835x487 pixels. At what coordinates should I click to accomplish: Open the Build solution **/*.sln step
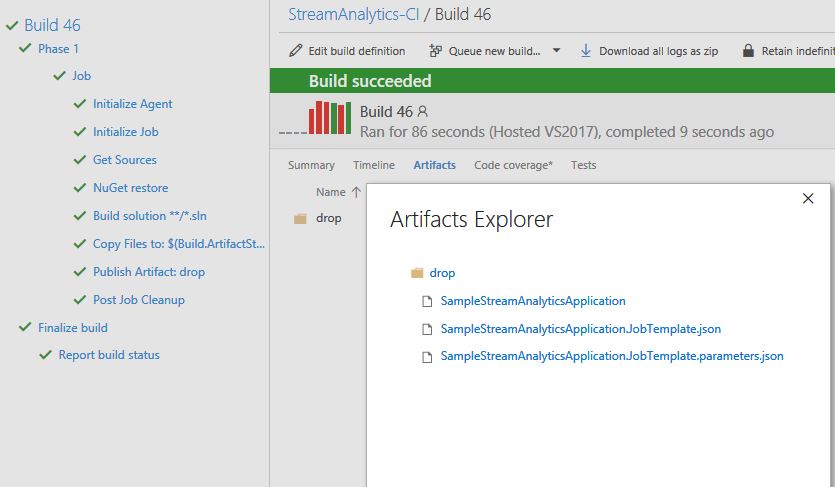(150, 216)
